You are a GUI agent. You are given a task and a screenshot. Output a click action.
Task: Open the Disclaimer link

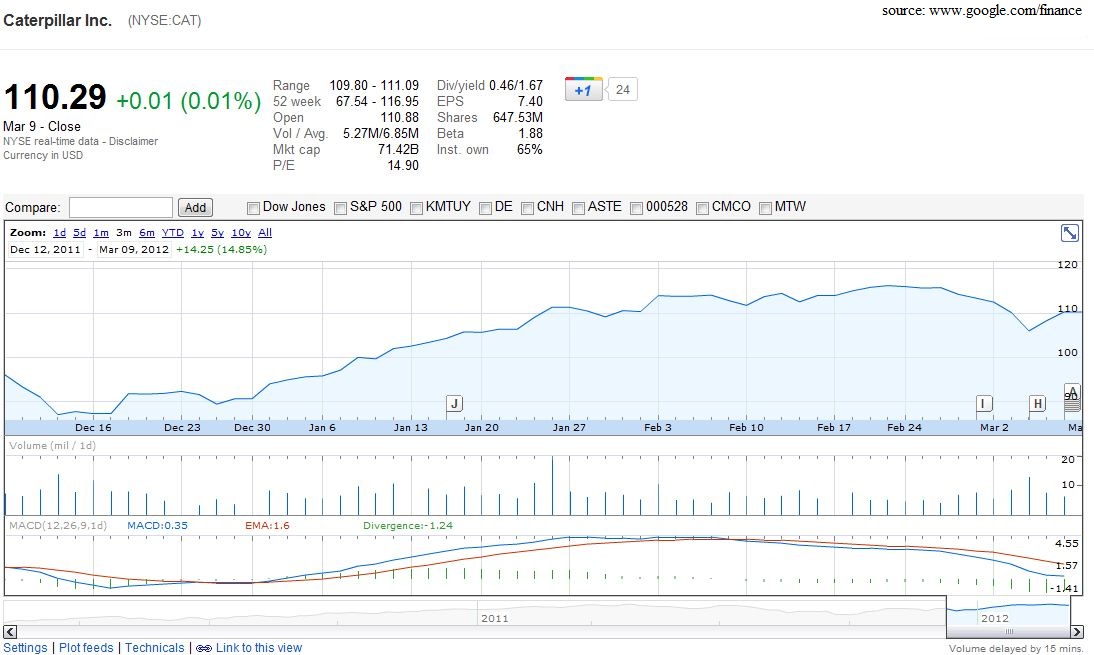[133, 142]
